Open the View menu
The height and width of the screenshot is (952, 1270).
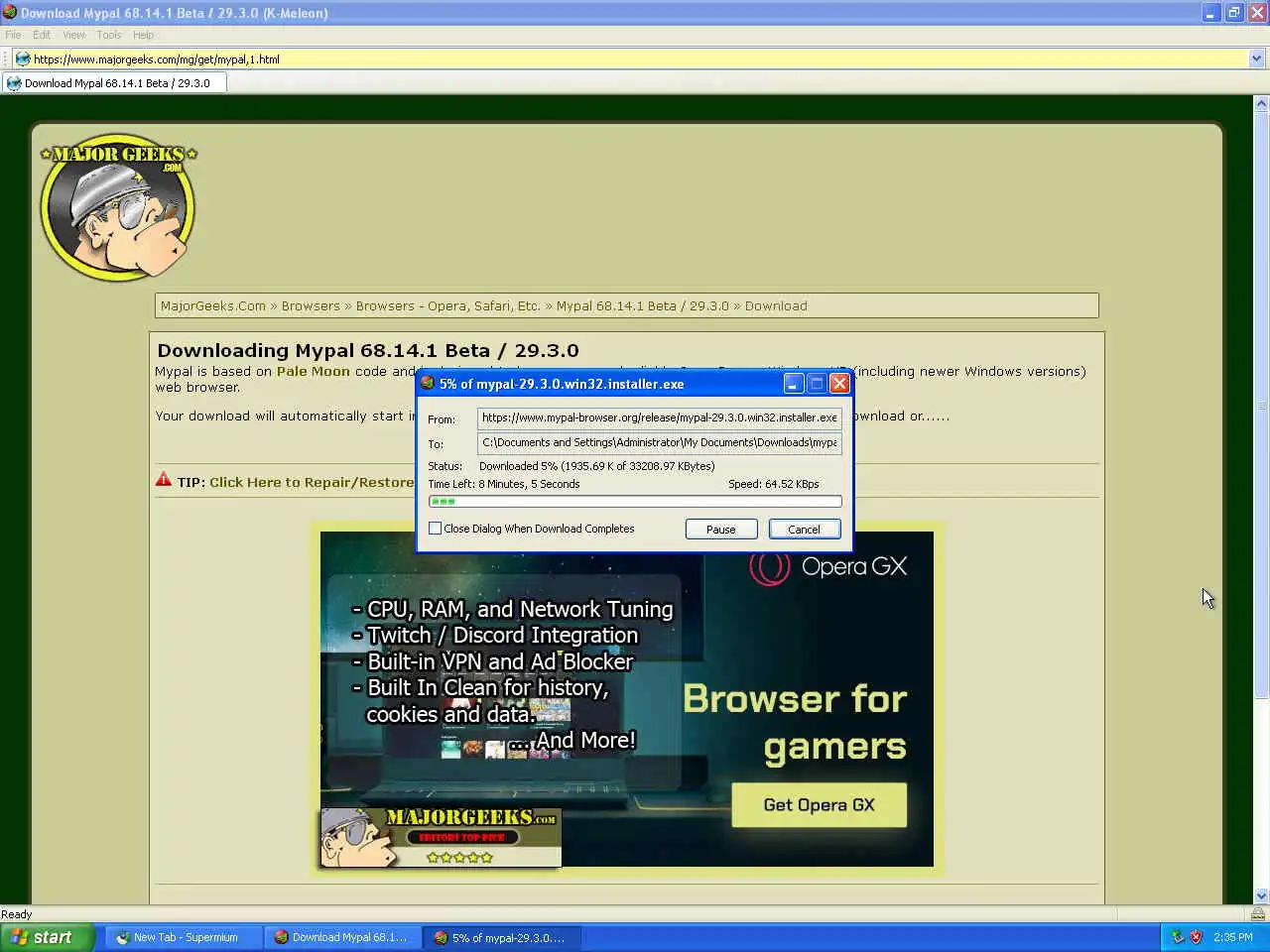[74, 35]
